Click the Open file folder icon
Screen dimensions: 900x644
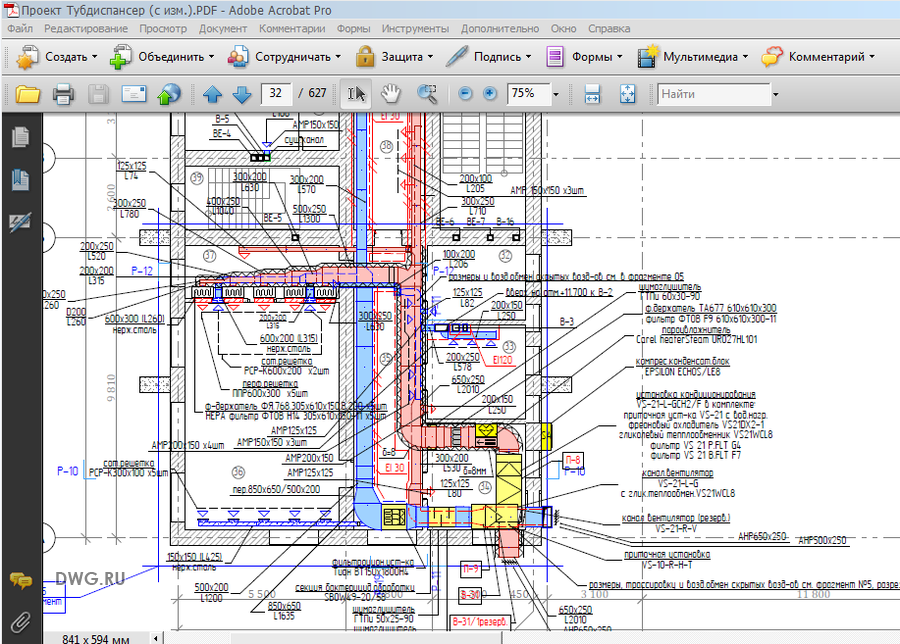click(27, 95)
